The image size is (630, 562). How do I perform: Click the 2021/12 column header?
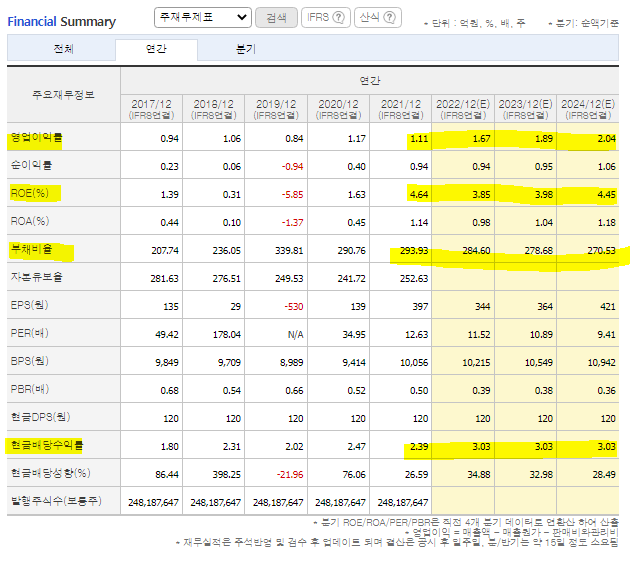click(401, 109)
